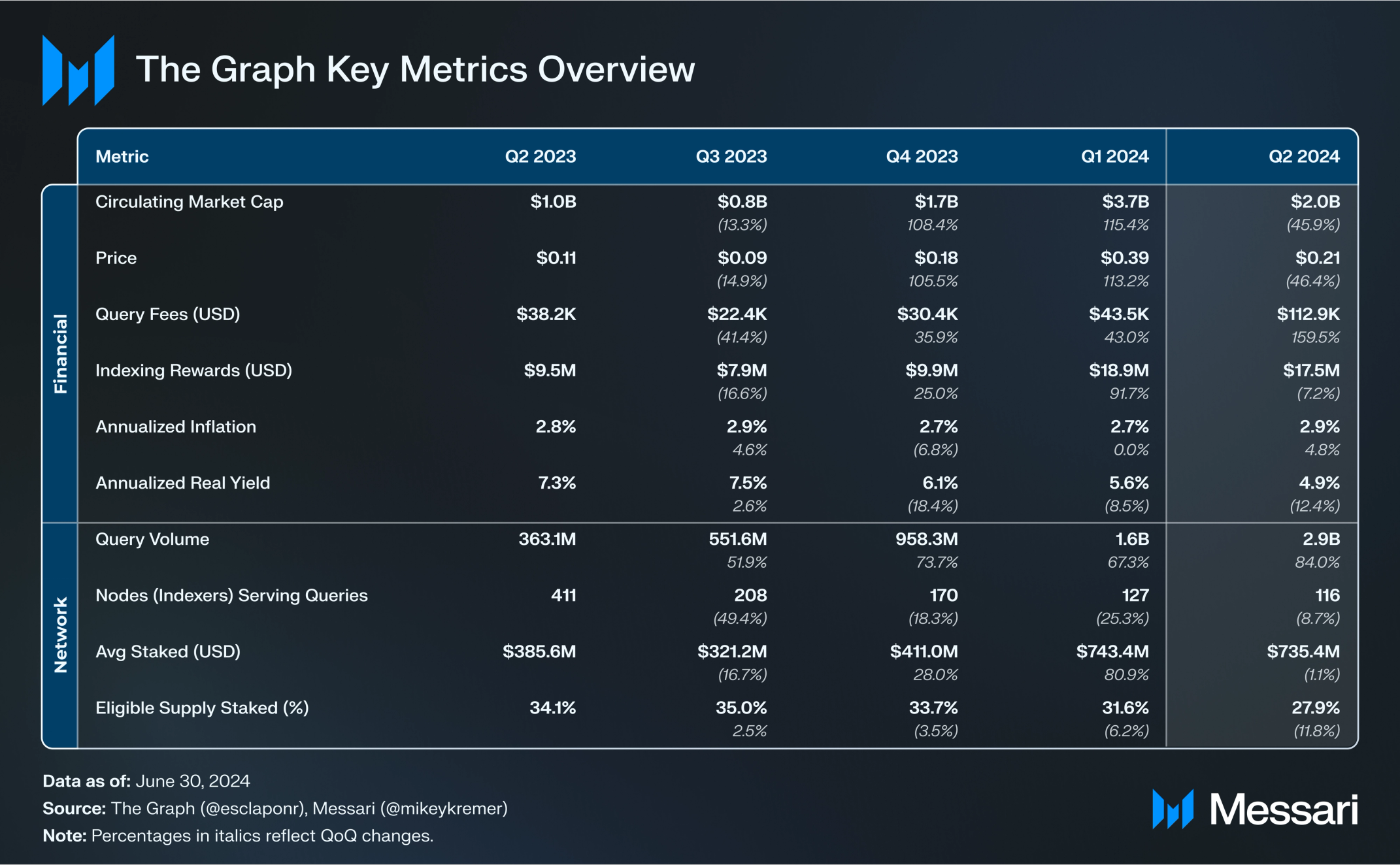Image resolution: width=1400 pixels, height=865 pixels.
Task: Click the $112.9K Query Fees value
Action: pyautogui.click(x=1308, y=314)
